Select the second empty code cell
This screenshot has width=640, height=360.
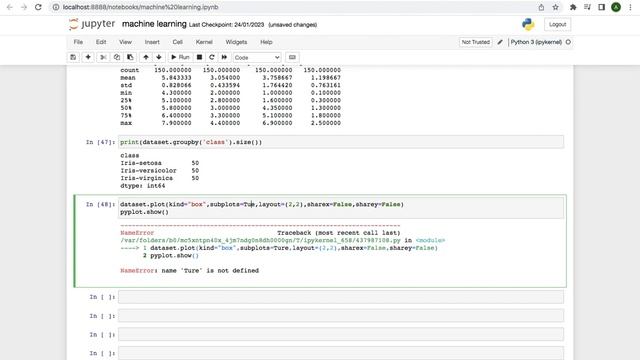click(x=341, y=316)
